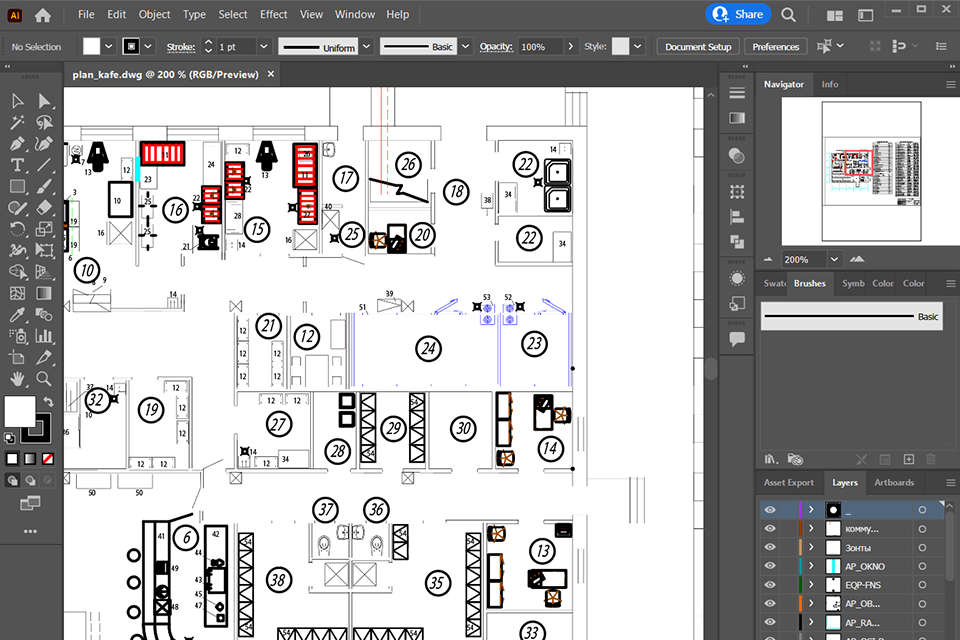Hide the EQP-FNS layer
960x640 pixels.
770,585
